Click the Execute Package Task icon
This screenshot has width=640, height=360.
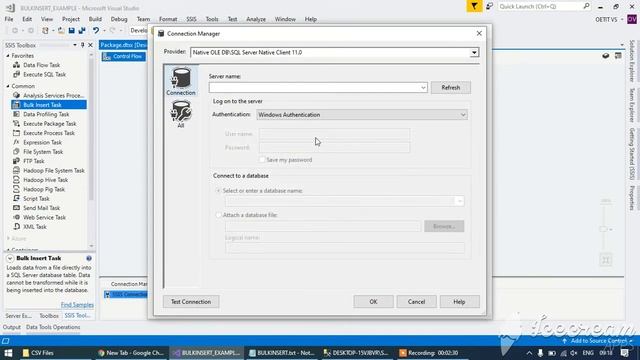point(16,123)
